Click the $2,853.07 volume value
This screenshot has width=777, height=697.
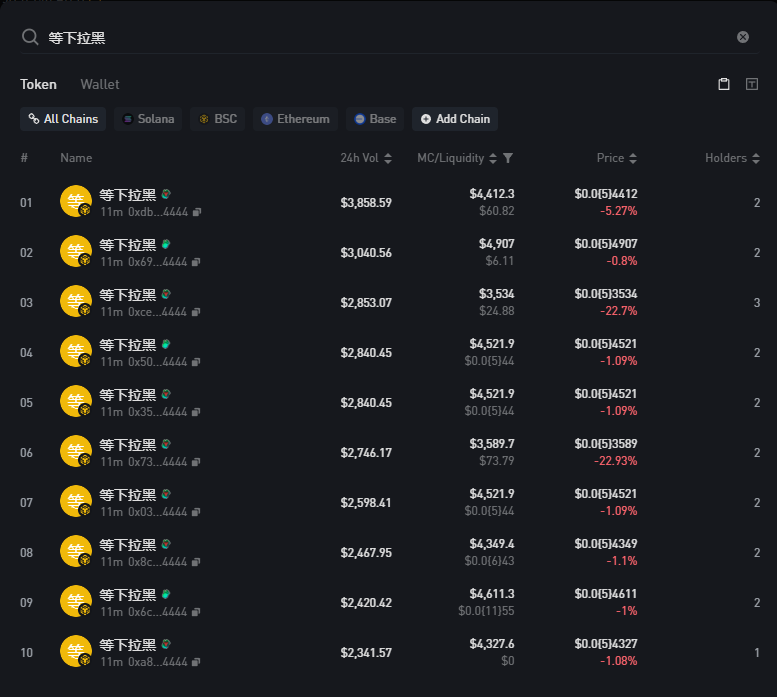tap(366, 303)
